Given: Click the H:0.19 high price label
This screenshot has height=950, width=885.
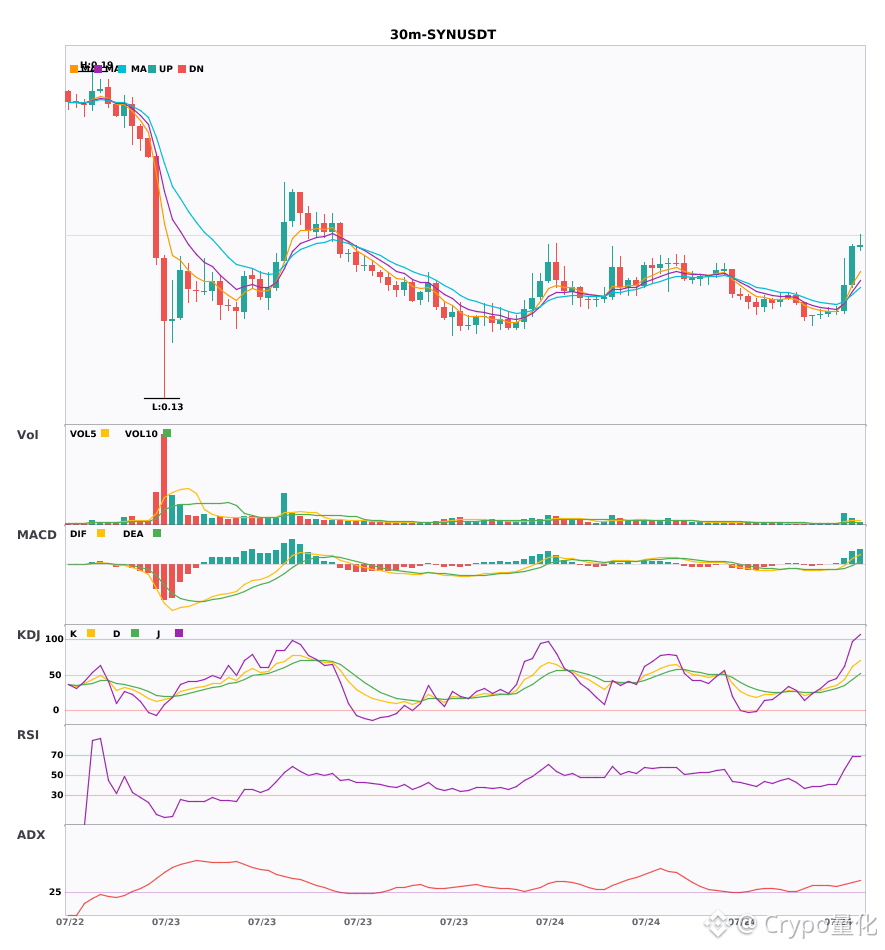Looking at the screenshot, I should 96,65.
